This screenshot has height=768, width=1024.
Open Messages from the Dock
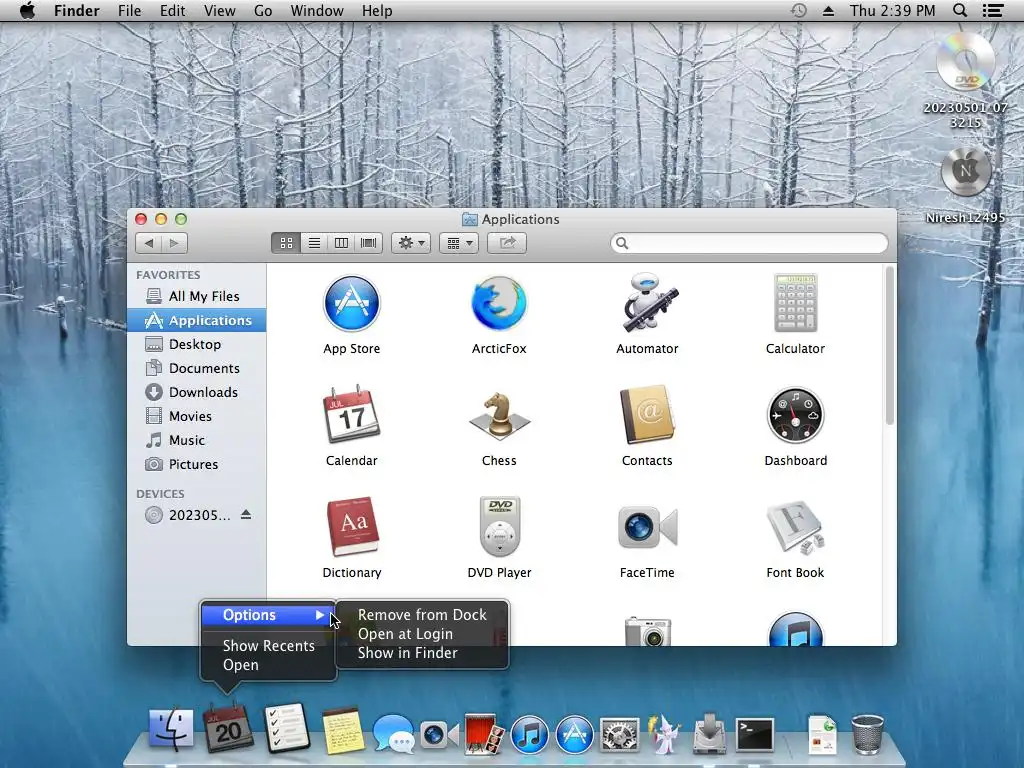pos(393,733)
